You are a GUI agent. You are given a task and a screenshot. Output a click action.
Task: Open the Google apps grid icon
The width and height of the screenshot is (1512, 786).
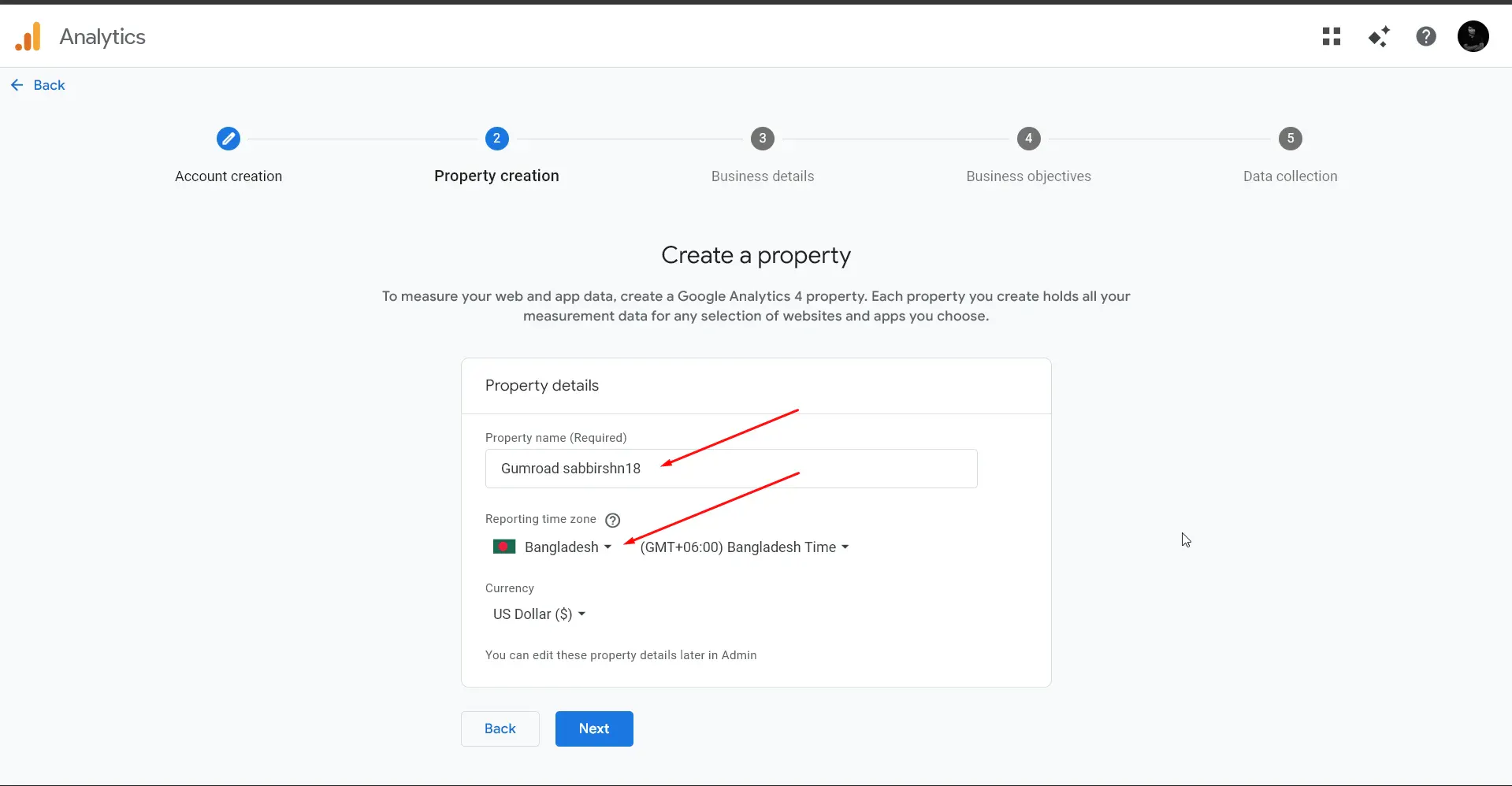tap(1332, 36)
